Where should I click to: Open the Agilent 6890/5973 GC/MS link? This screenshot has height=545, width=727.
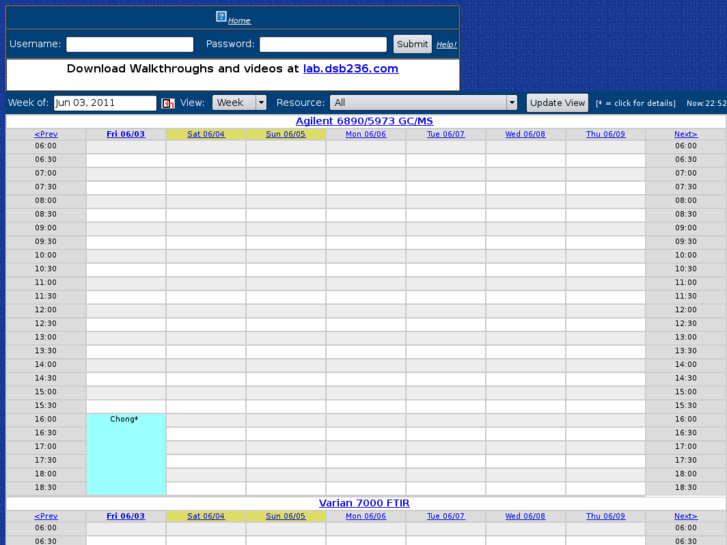point(364,121)
